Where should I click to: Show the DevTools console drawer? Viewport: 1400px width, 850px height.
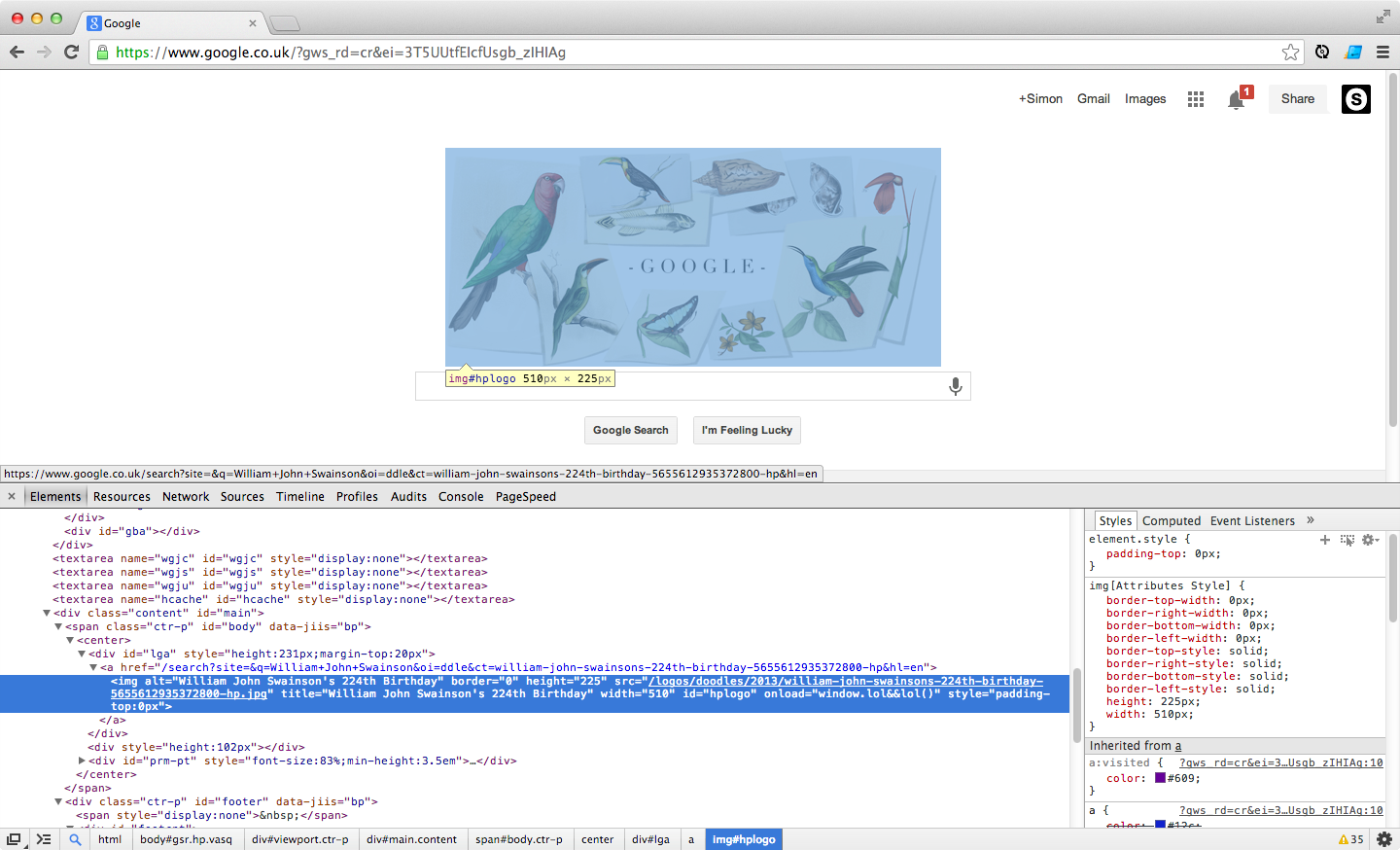[44, 839]
